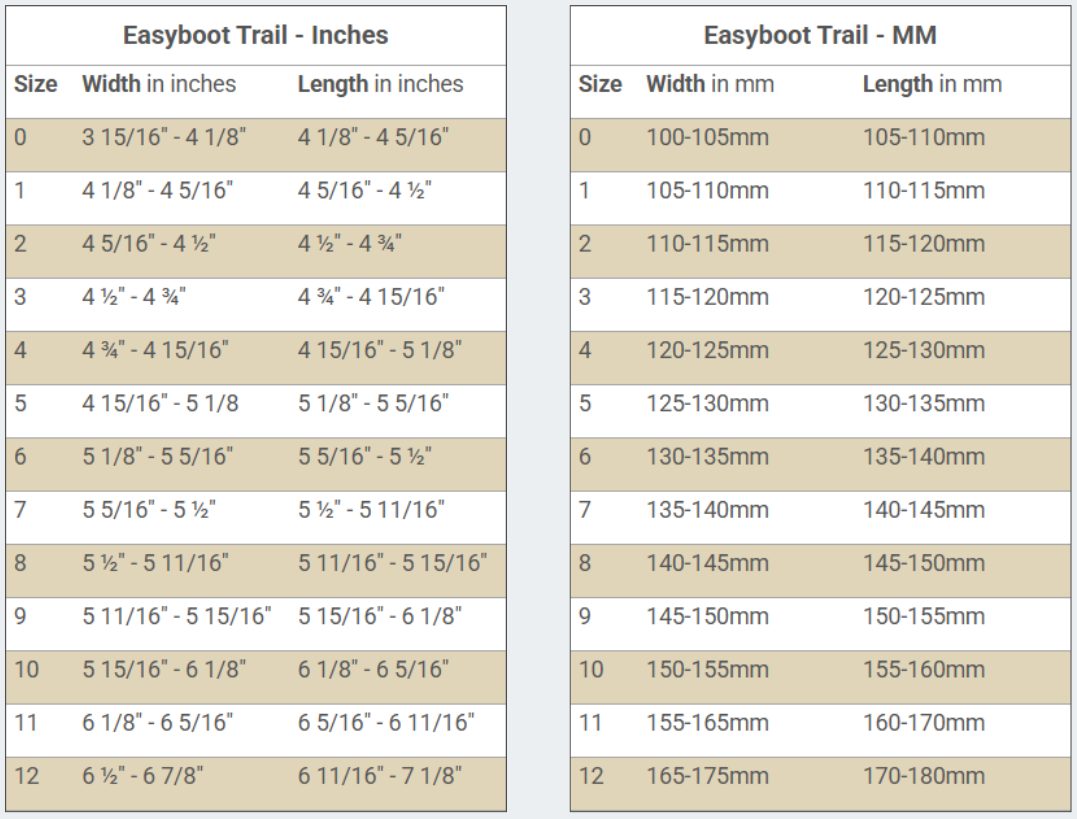Viewport: 1077px width, 819px height.
Task: Click the Size header in the inches table
Action: tap(36, 84)
